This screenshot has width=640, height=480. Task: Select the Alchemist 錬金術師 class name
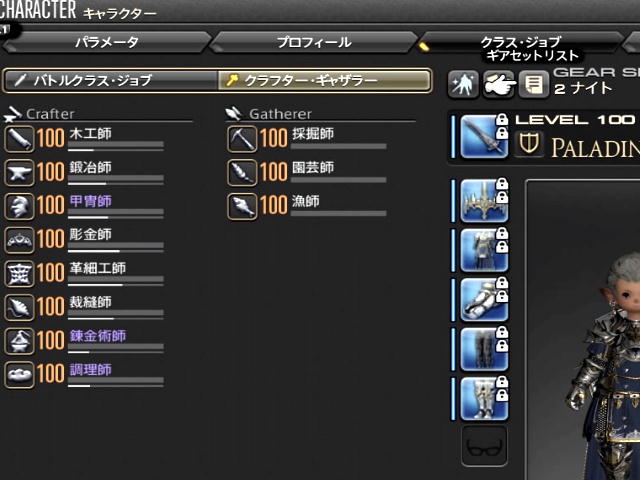coord(98,336)
